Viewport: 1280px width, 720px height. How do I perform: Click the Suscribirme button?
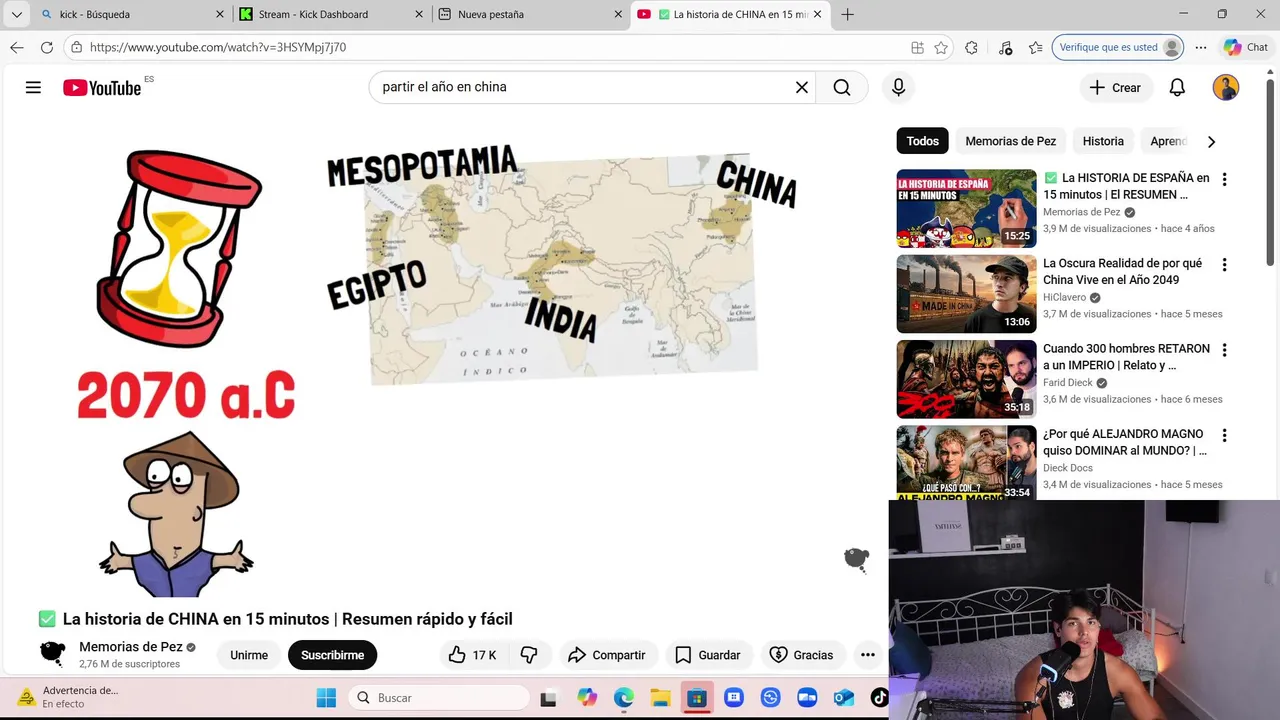point(332,655)
